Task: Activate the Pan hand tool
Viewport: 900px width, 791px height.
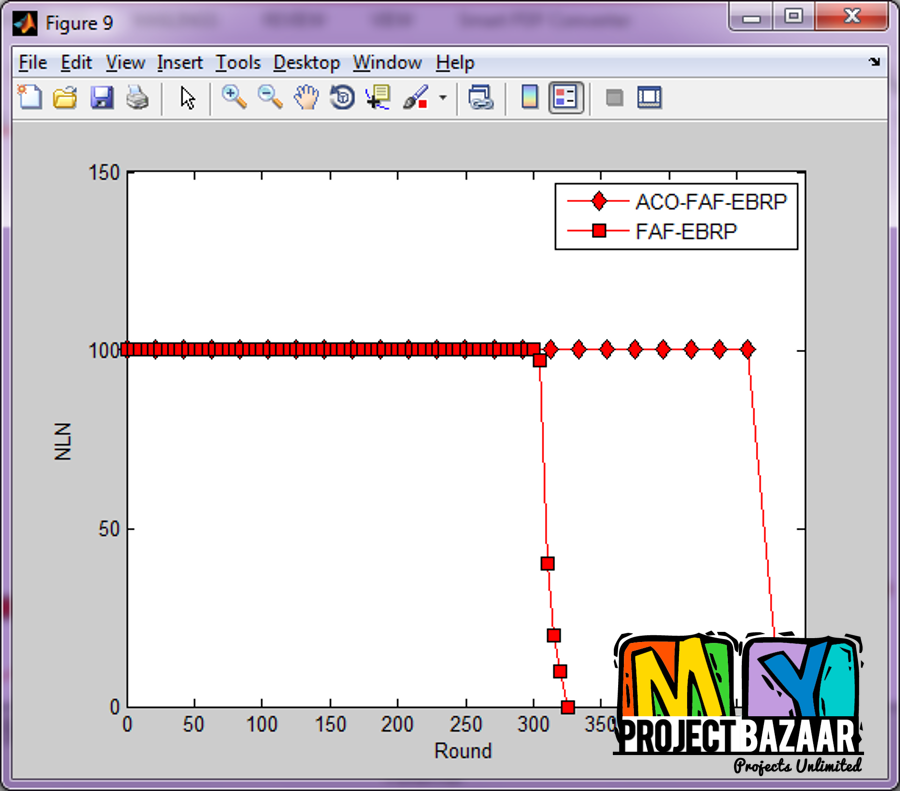Action: pos(306,97)
